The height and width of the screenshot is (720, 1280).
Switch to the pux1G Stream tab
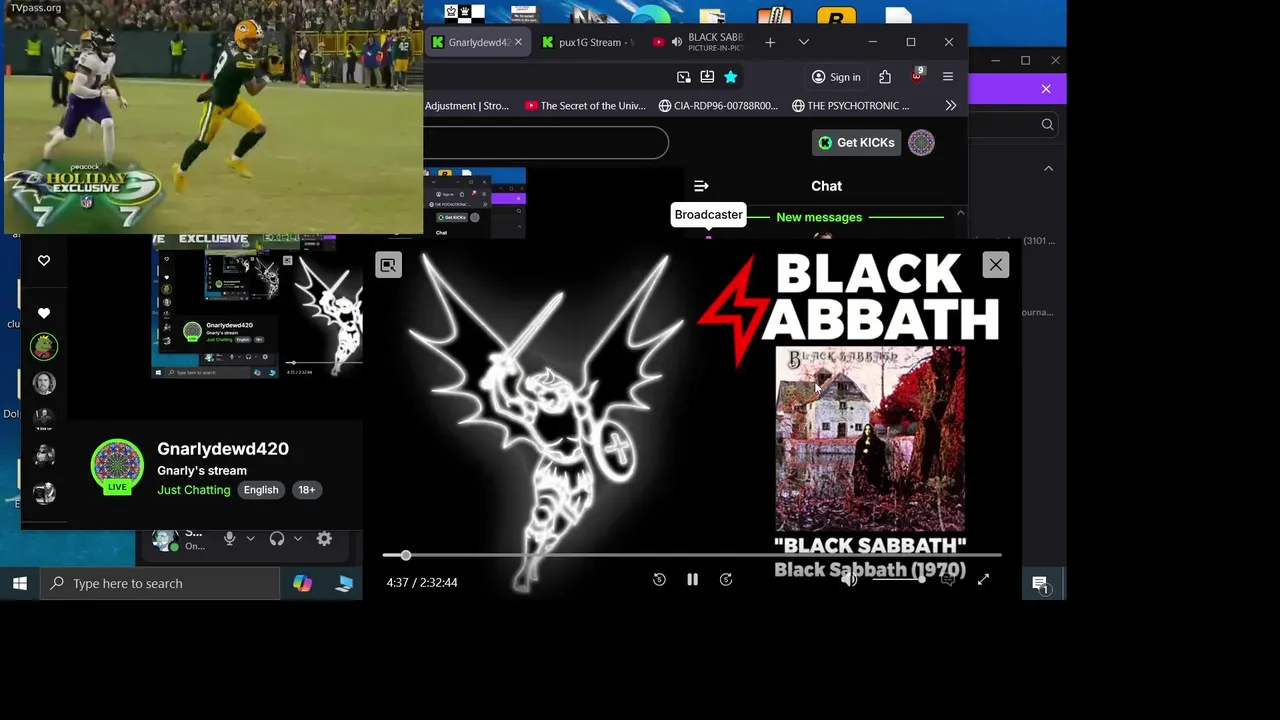[588, 42]
